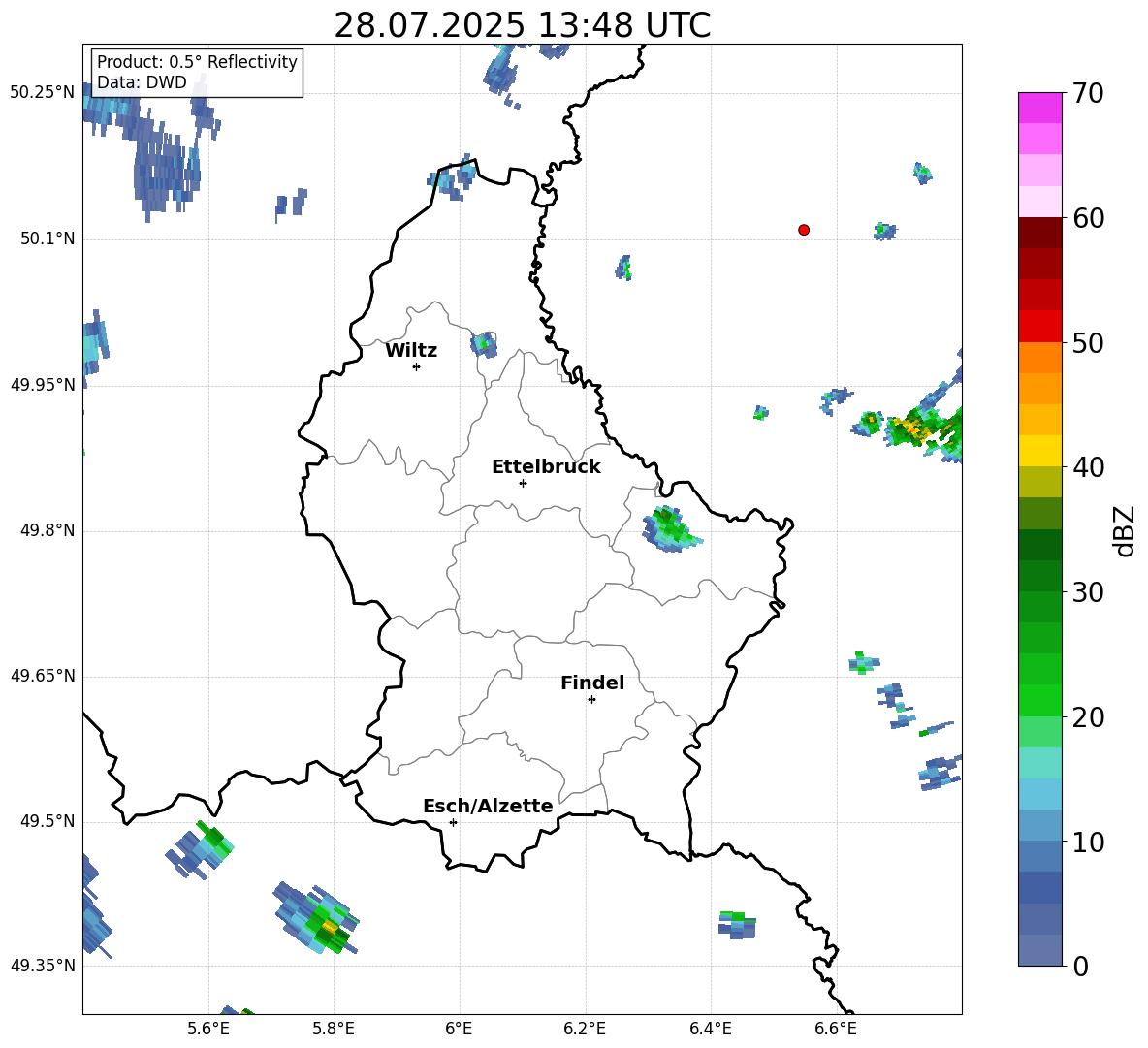Click the 6.2°E longitude label
1148x1048 pixels.
(x=585, y=1029)
